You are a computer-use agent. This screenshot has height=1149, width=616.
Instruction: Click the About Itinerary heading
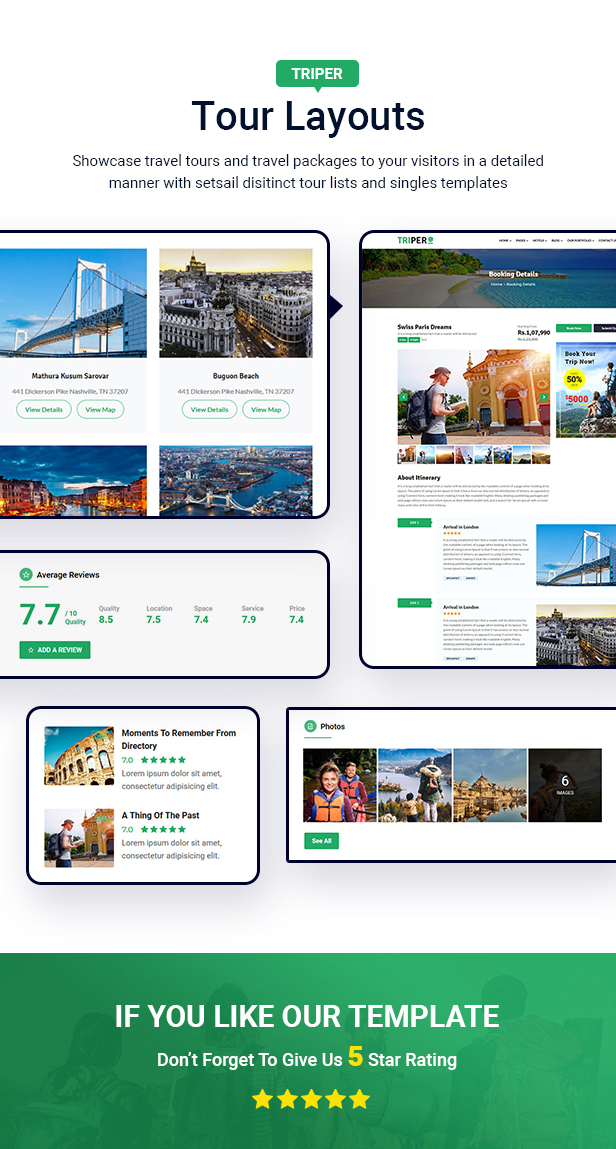pos(419,477)
